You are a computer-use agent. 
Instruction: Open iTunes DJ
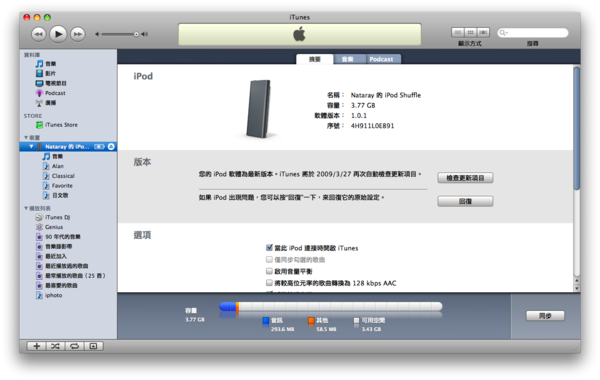(x=53, y=217)
